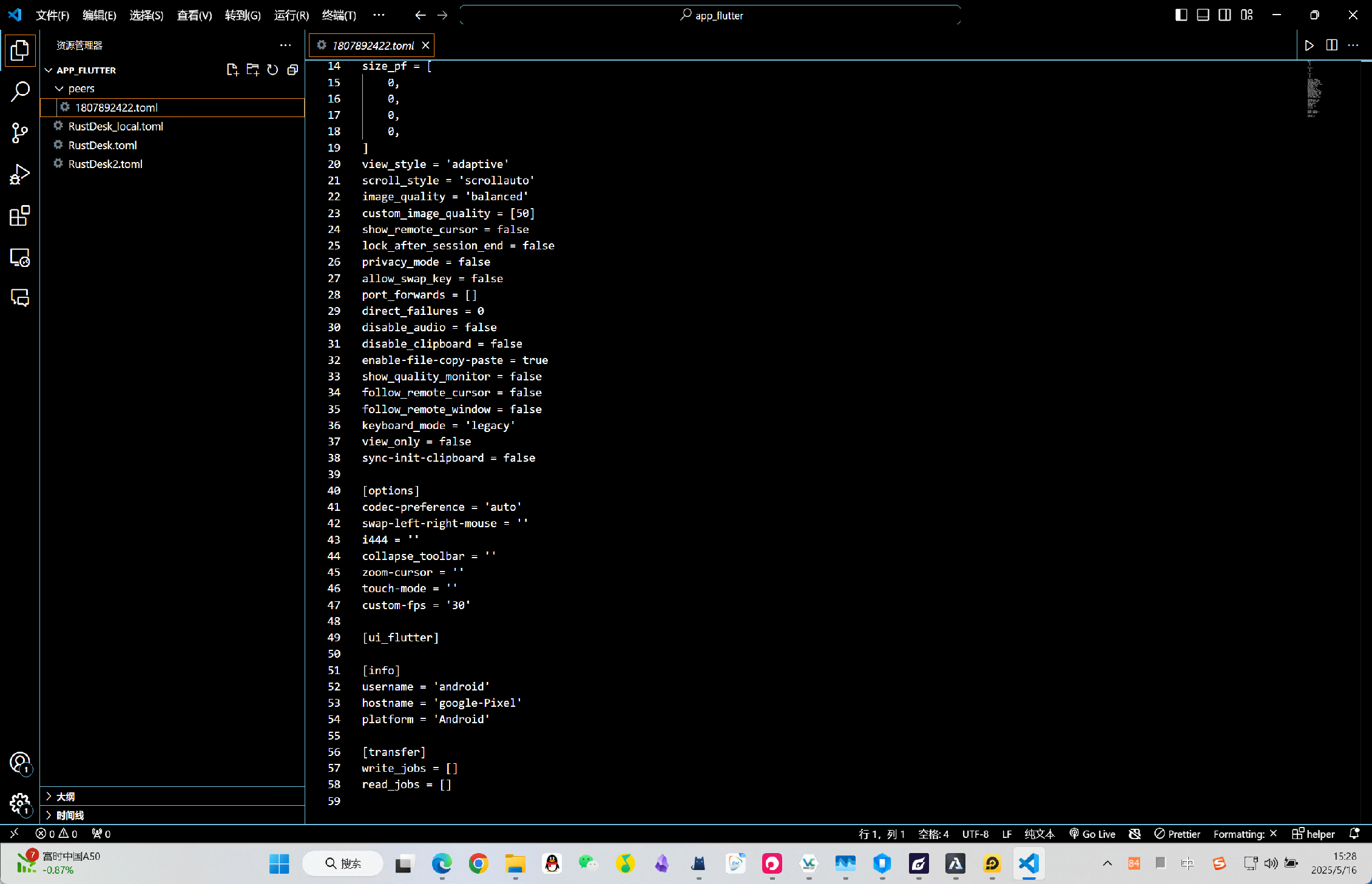Open RustDesk2.toml from file tree

106,164
